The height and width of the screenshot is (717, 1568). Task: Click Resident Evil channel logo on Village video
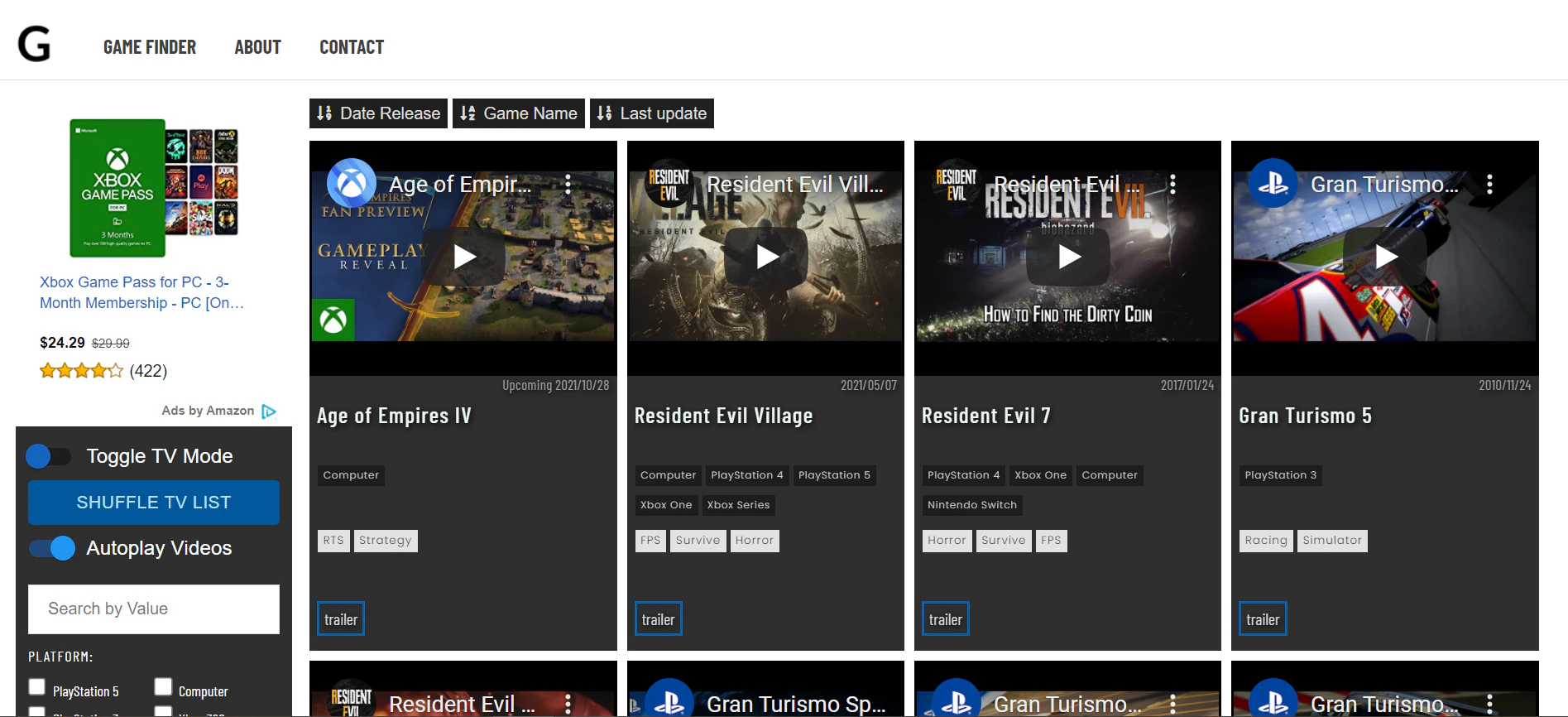[x=669, y=183]
